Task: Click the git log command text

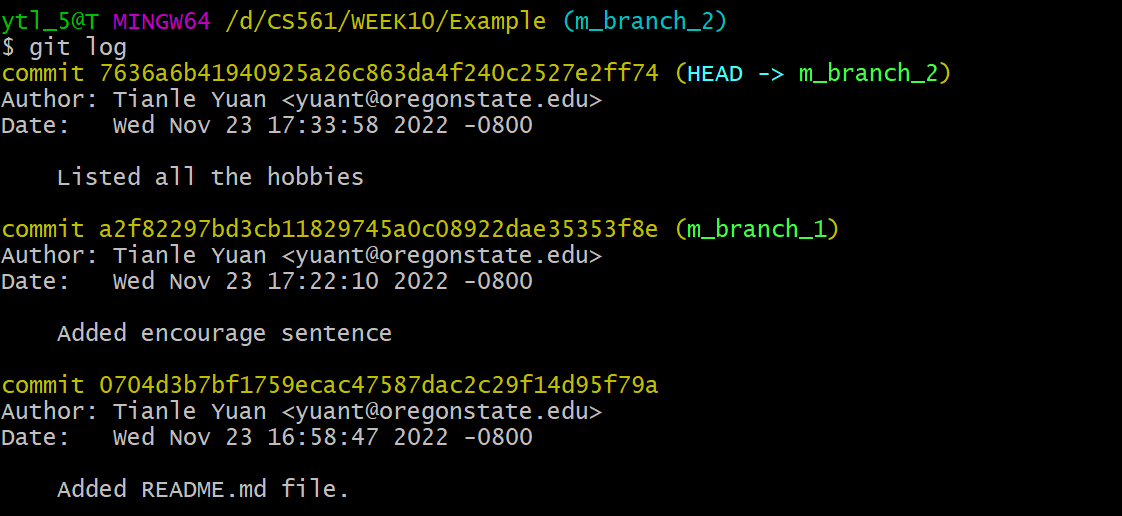Action: 78,47
